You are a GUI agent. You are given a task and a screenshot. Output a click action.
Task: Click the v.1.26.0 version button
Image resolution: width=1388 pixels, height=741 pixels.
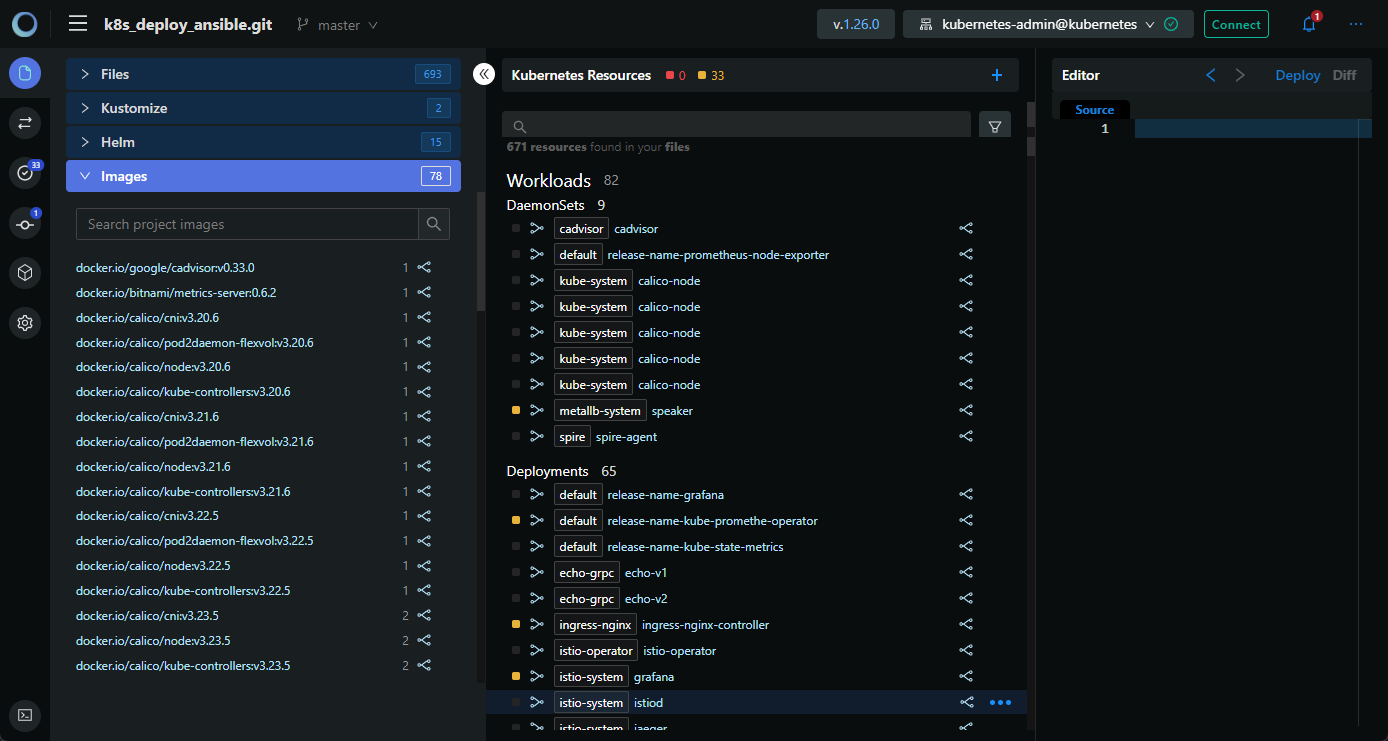[x=856, y=24]
